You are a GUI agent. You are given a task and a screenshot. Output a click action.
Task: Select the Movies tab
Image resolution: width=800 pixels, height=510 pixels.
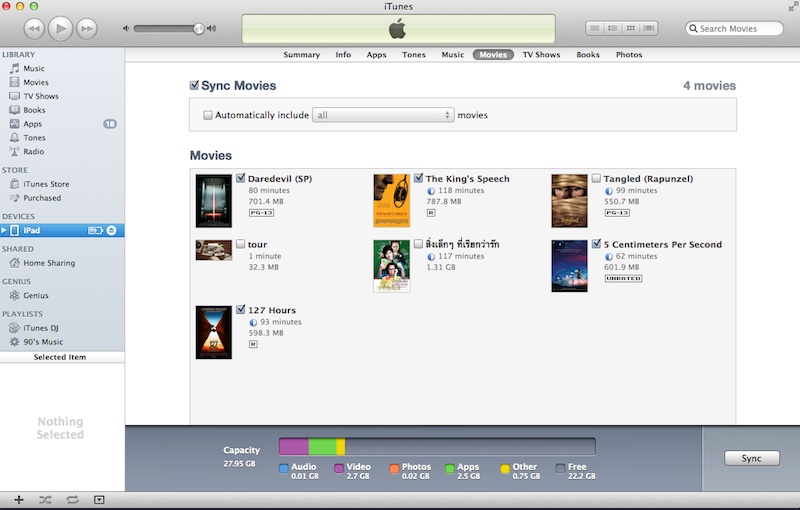(x=493, y=55)
